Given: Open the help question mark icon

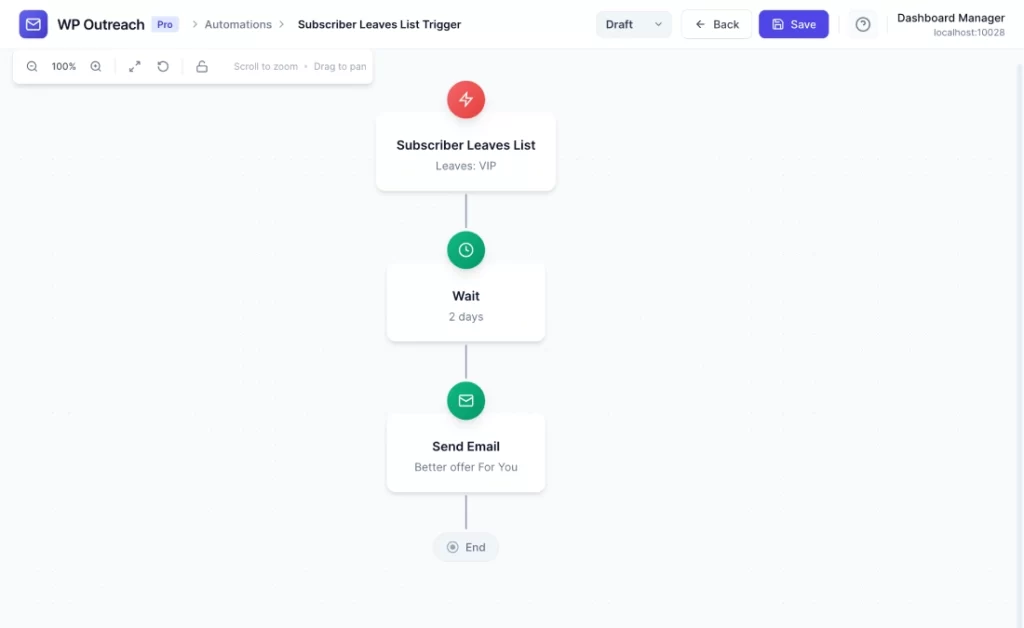Looking at the screenshot, I should click(x=863, y=24).
